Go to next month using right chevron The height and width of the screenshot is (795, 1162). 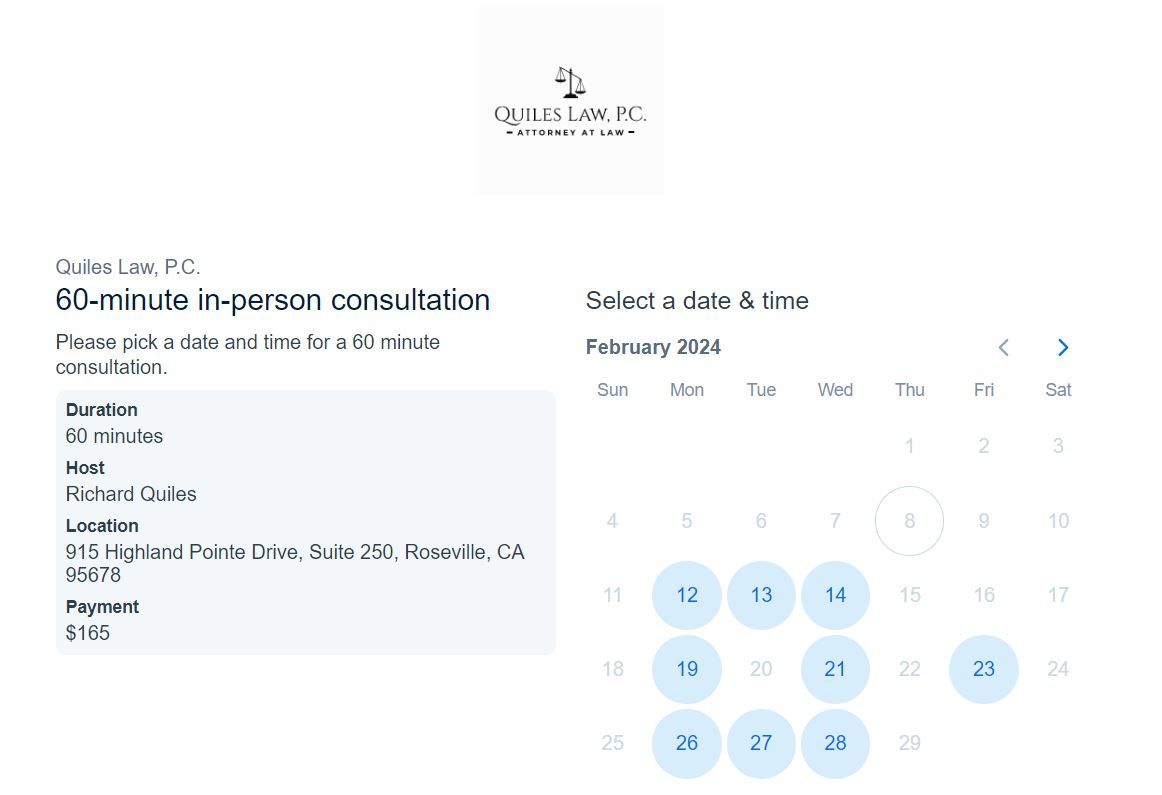(1063, 347)
